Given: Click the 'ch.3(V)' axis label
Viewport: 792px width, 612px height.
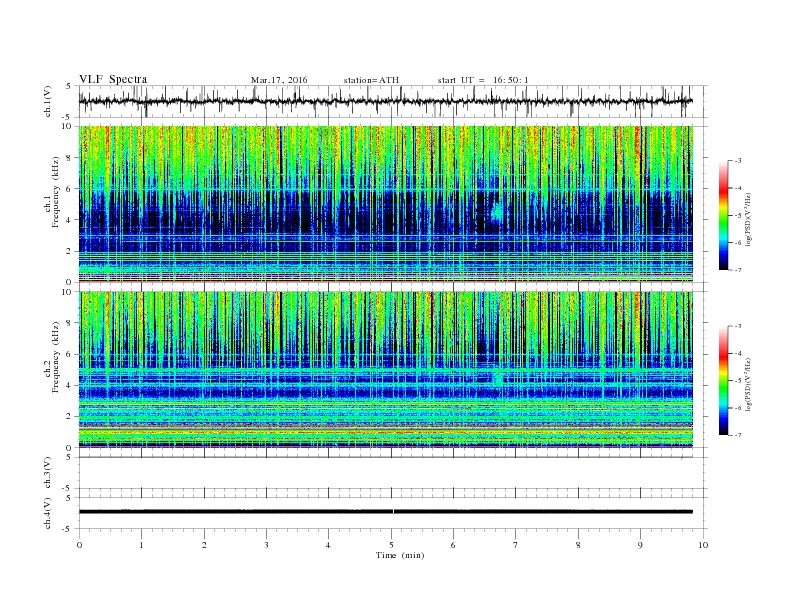Looking at the screenshot, I should click(48, 472).
